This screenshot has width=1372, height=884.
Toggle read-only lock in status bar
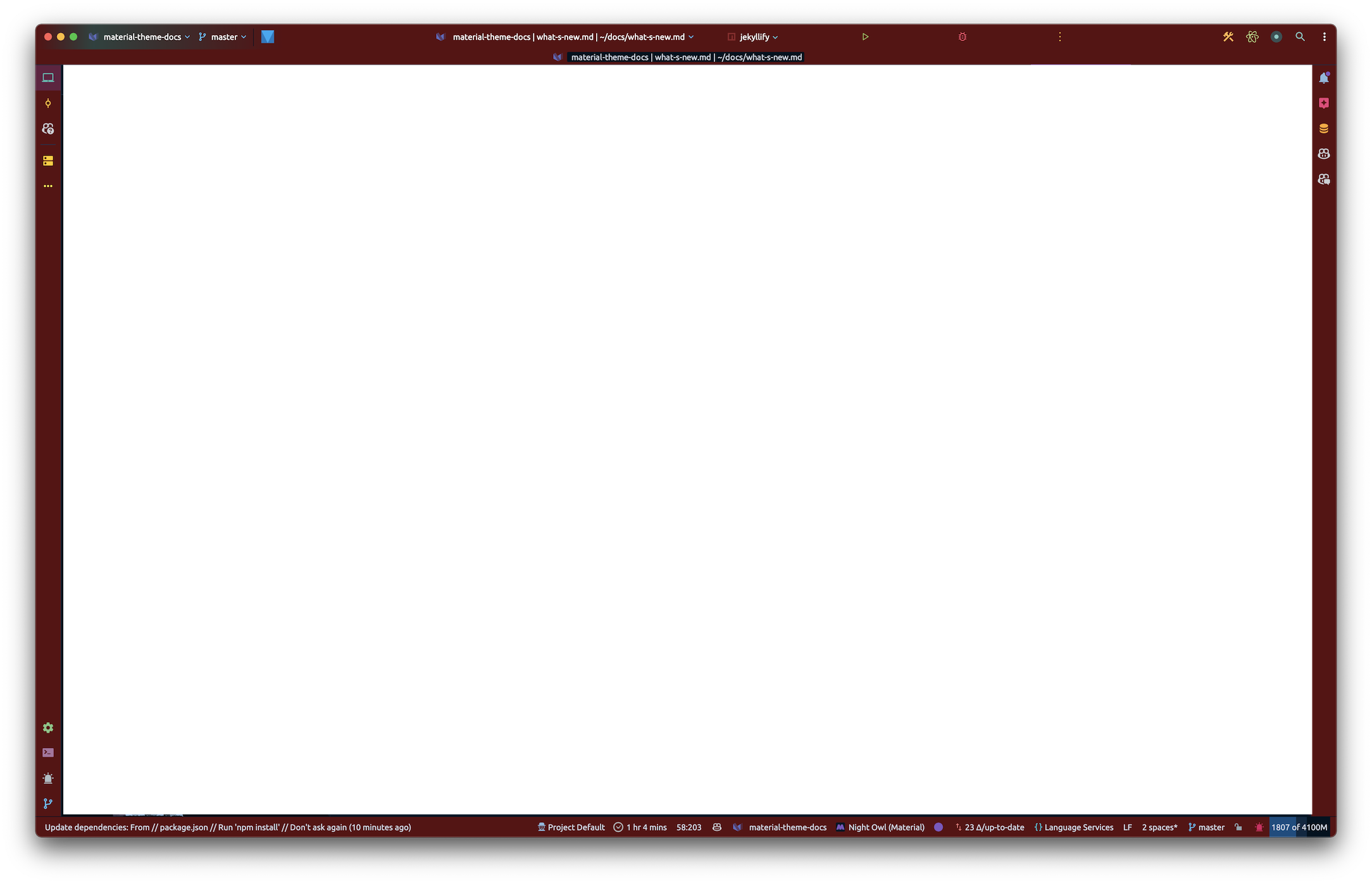coord(1238,827)
